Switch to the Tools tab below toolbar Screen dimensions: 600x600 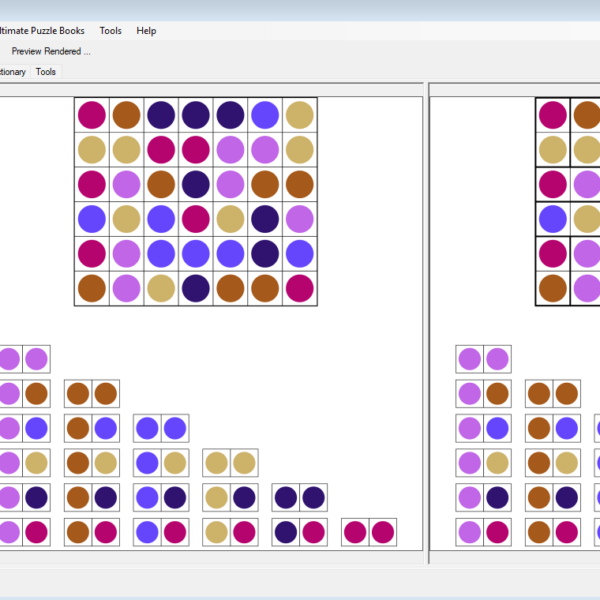(46, 72)
